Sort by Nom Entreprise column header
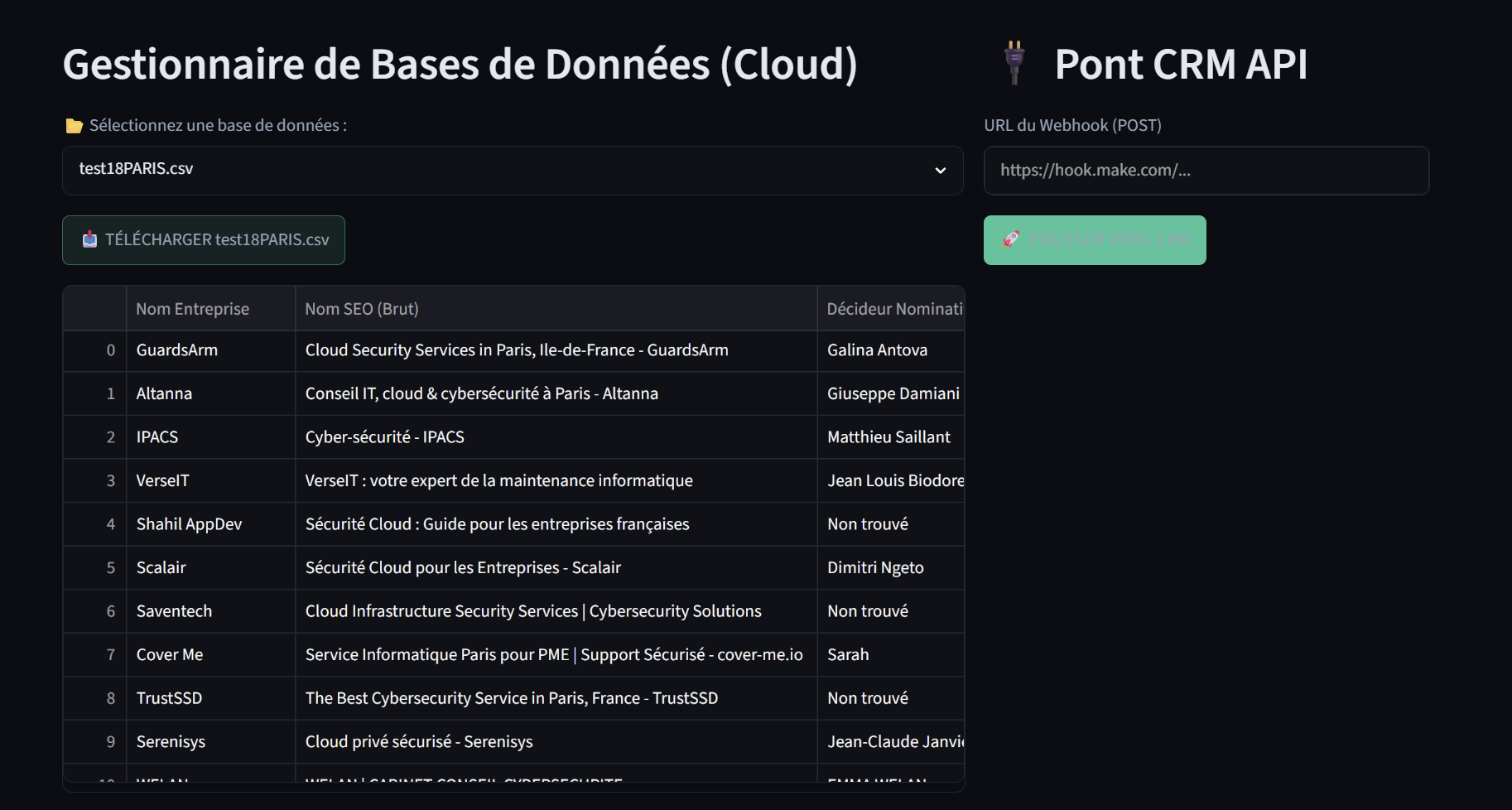The height and width of the screenshot is (810, 1512). tap(211, 309)
